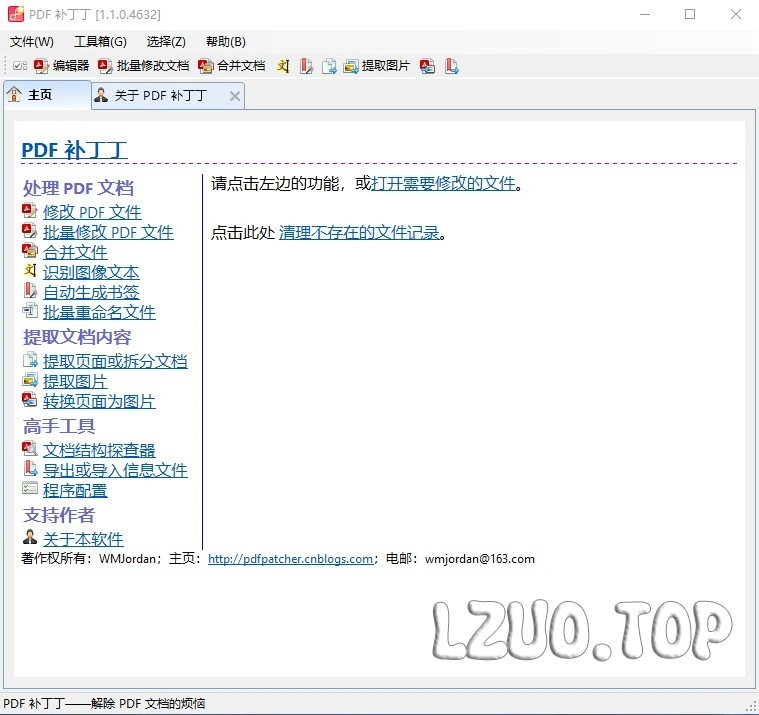
Task: Click the 修改 PDF 文件 link
Action: pos(92,212)
